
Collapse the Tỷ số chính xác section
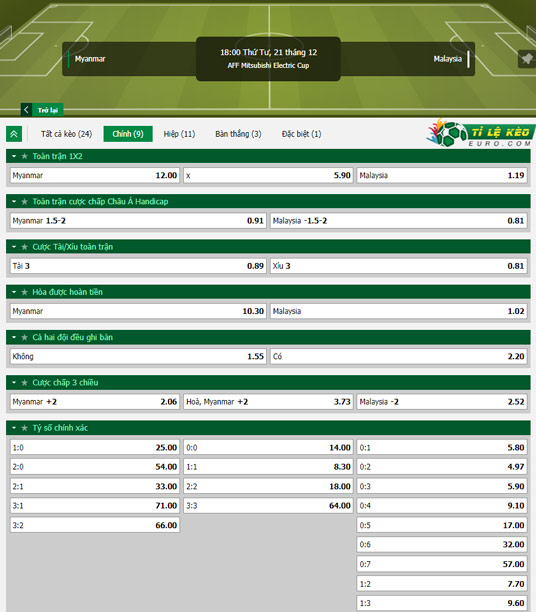click(x=14, y=428)
